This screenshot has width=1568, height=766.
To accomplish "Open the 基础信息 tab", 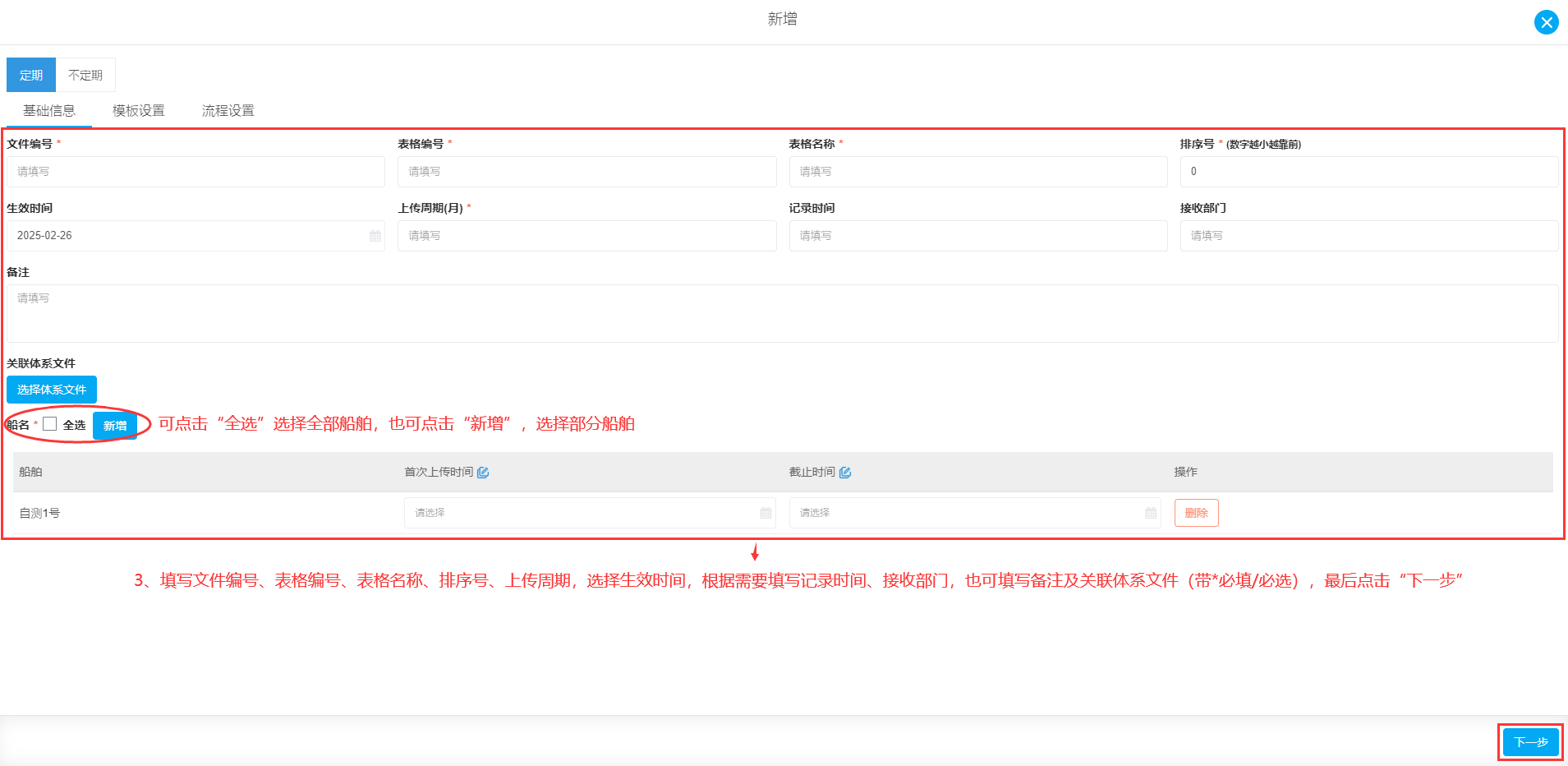I will tap(49, 111).
